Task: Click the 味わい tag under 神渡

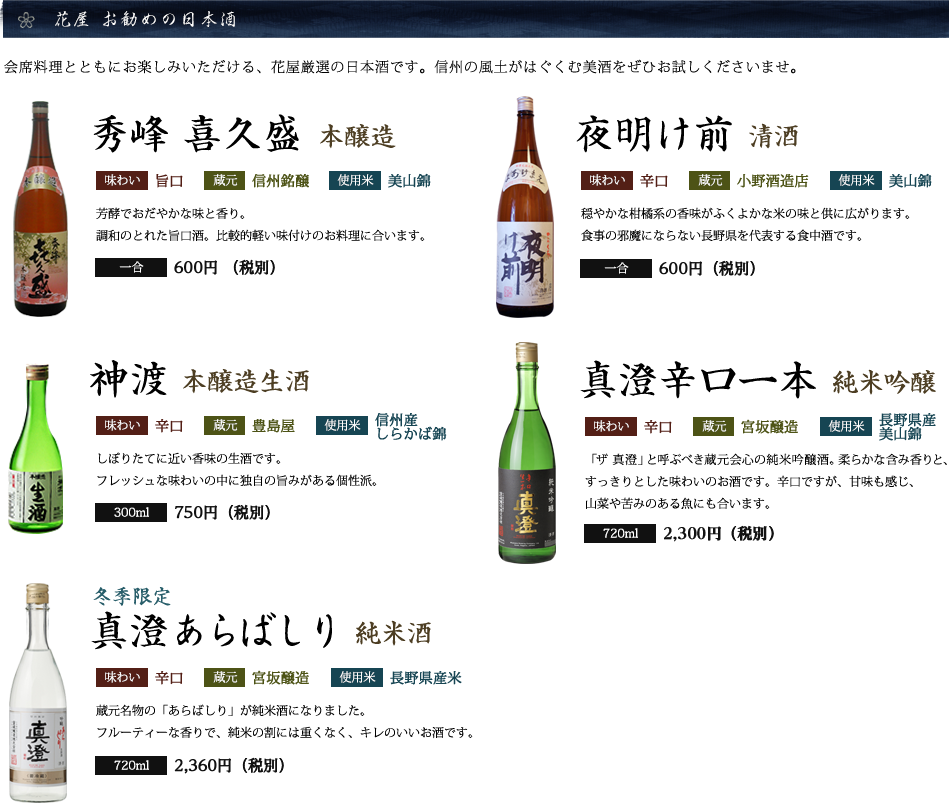Action: pyautogui.click(x=122, y=425)
